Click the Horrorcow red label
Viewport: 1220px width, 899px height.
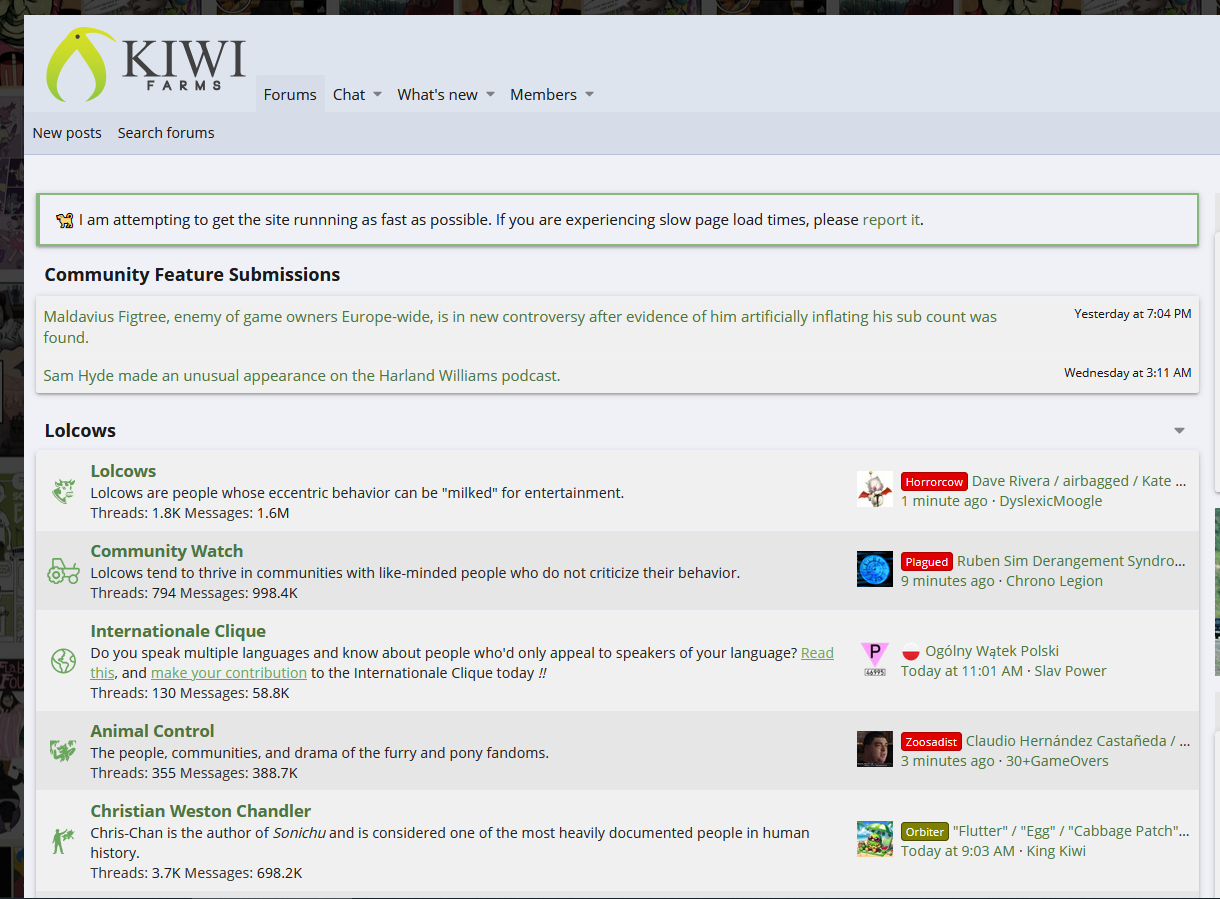click(x=934, y=481)
